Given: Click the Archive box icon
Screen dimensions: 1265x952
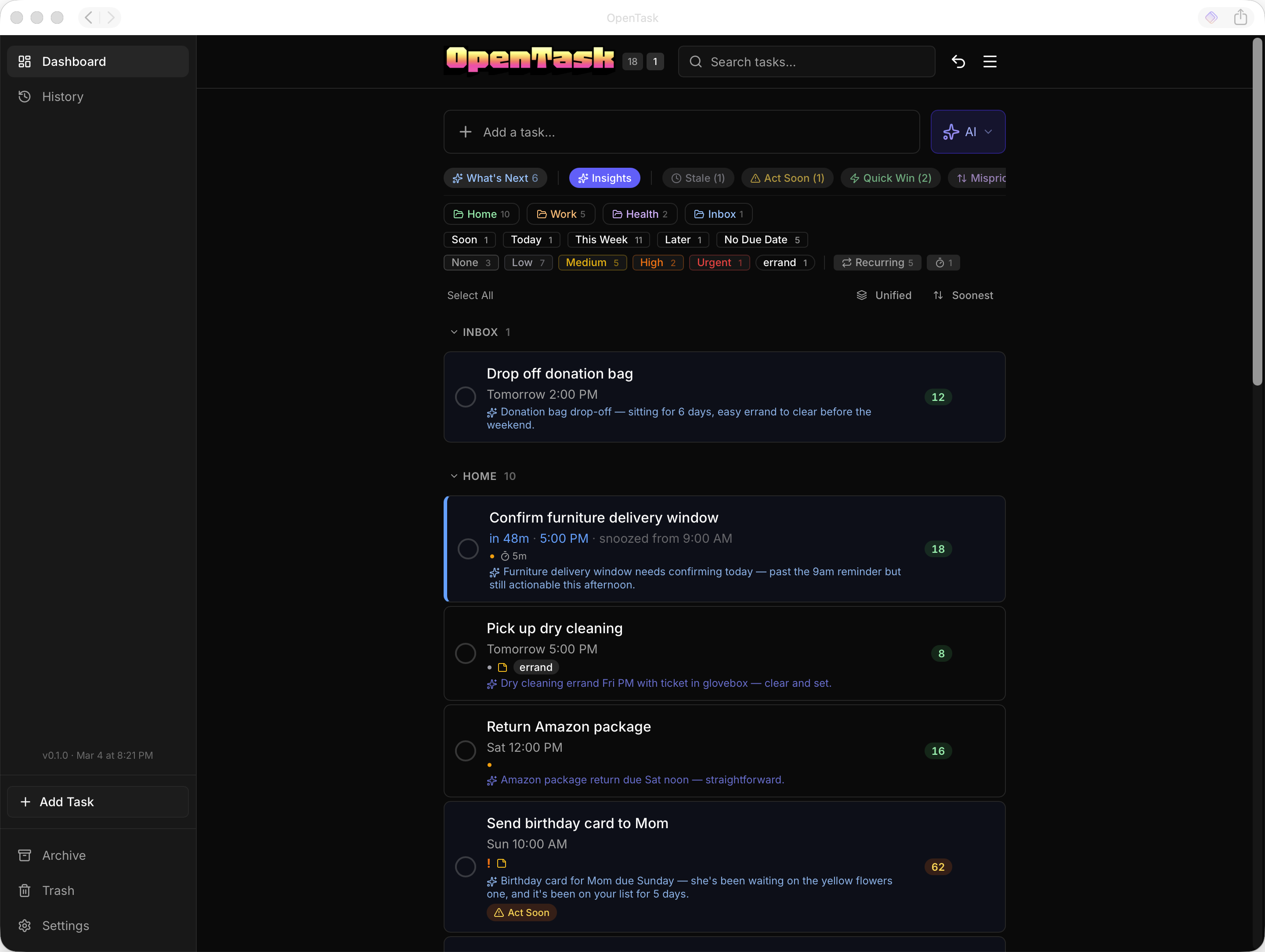Looking at the screenshot, I should point(25,855).
